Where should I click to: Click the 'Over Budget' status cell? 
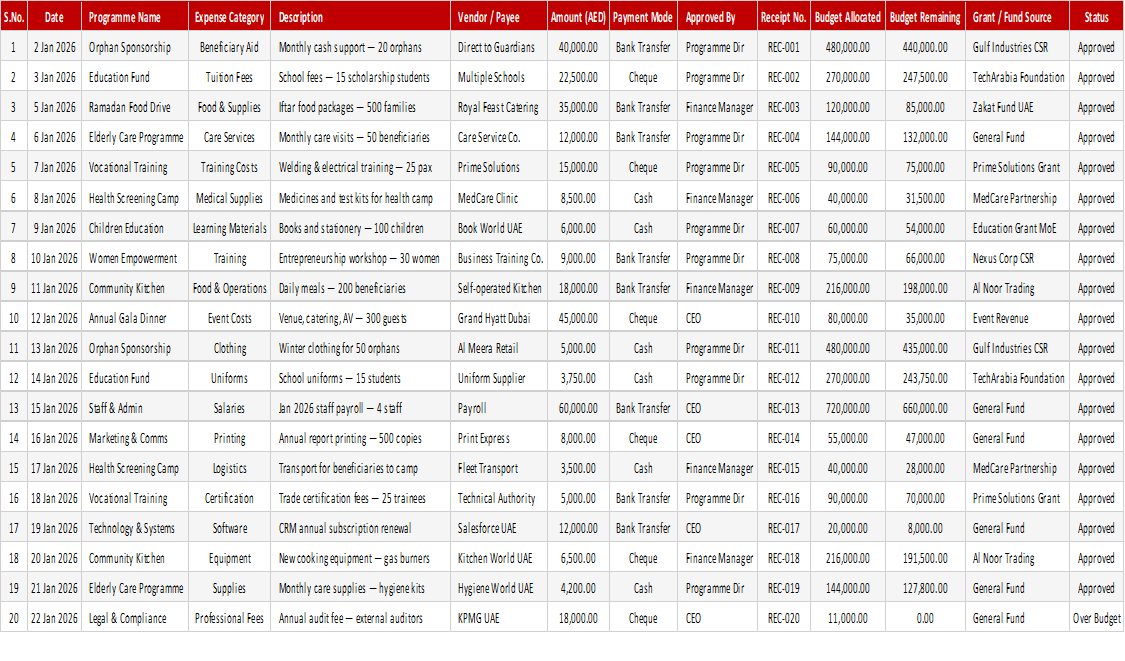(1096, 618)
